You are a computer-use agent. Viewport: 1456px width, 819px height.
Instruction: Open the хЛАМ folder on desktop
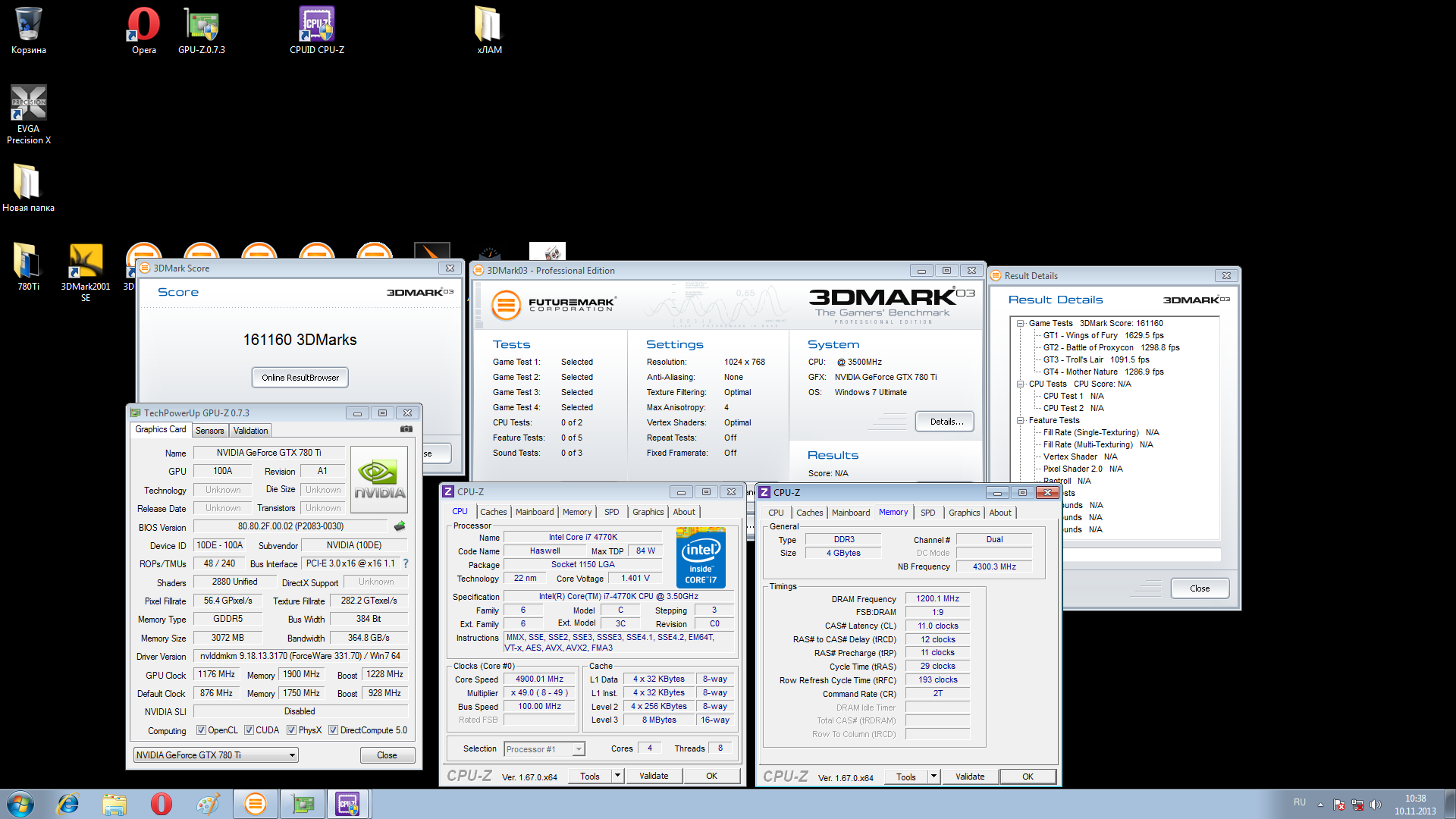tap(489, 30)
